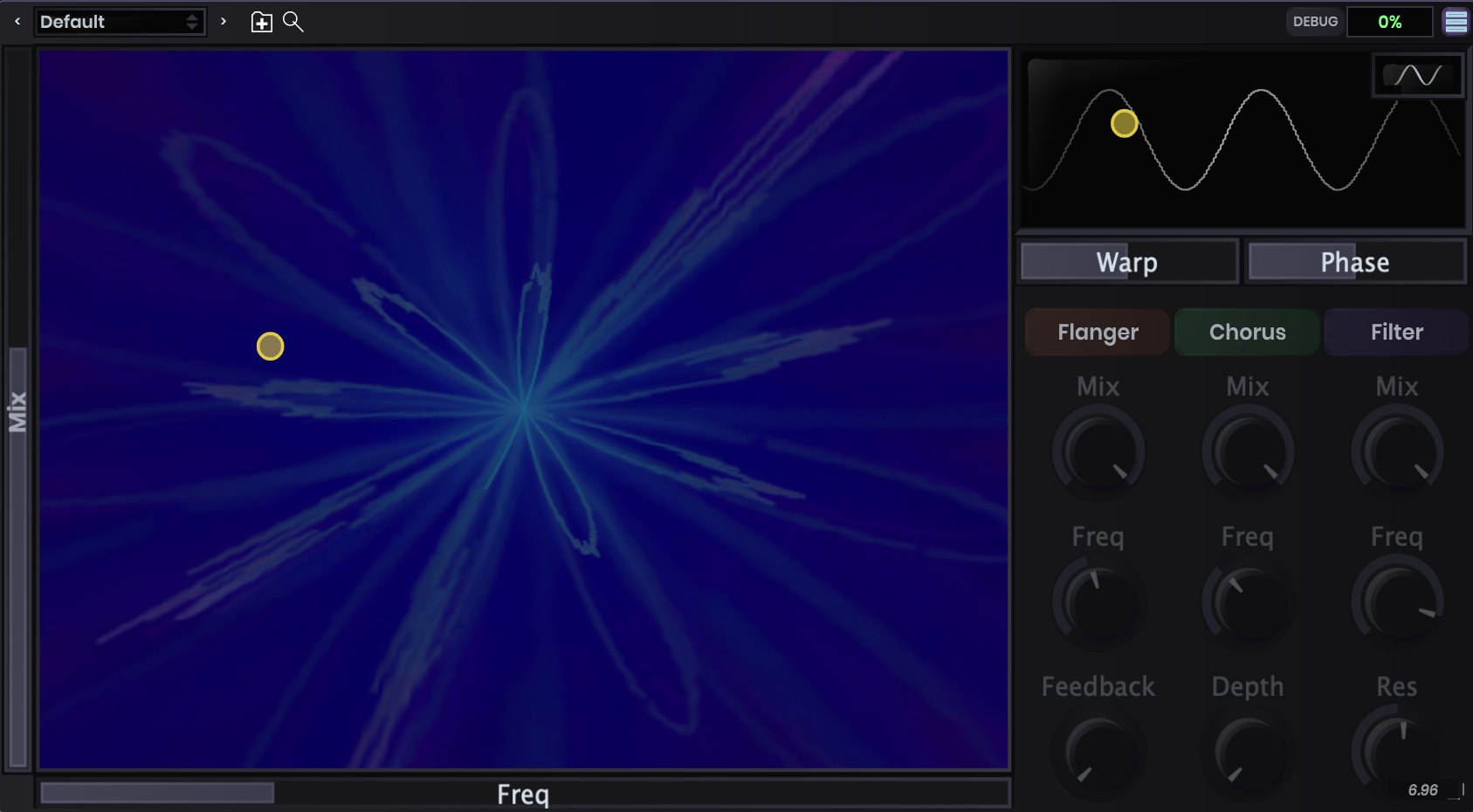Click the Filter Mix knob
The height and width of the screenshot is (812, 1473).
click(1397, 452)
